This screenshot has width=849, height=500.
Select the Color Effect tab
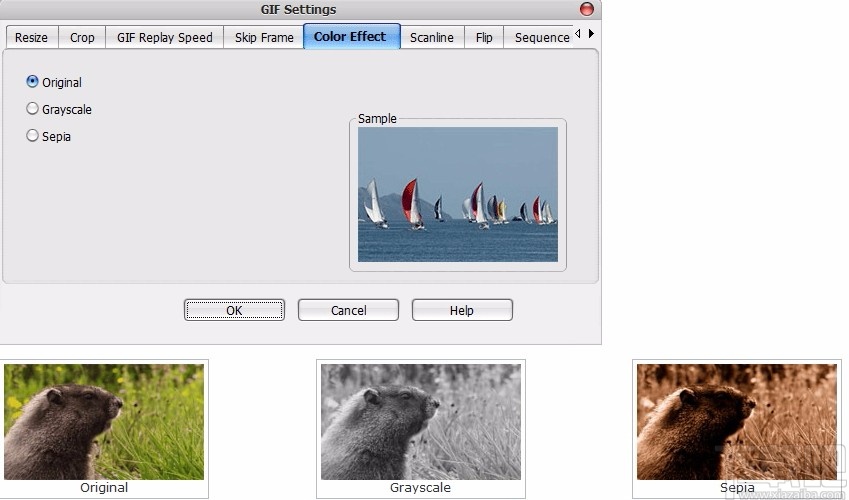coord(351,36)
